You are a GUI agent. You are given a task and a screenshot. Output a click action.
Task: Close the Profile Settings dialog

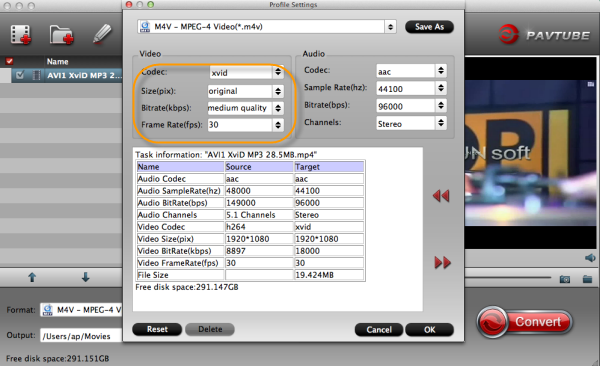pos(129,5)
